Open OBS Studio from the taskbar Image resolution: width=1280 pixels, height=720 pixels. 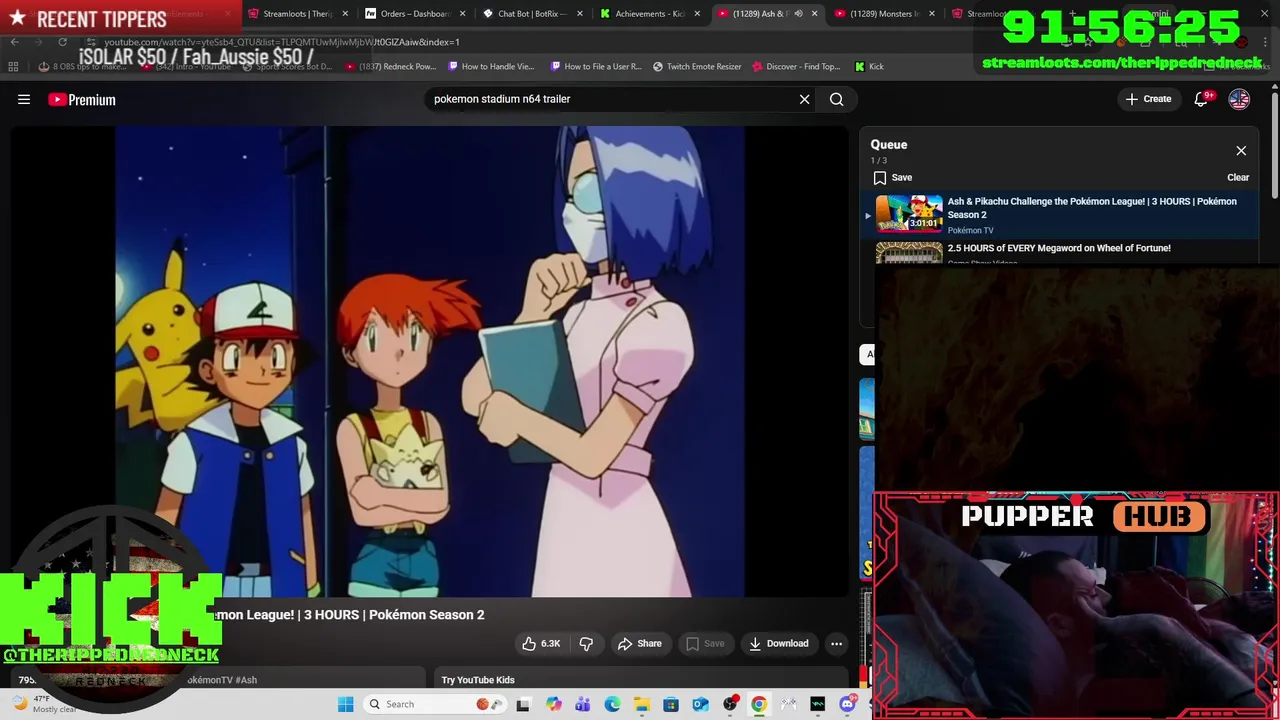point(730,704)
